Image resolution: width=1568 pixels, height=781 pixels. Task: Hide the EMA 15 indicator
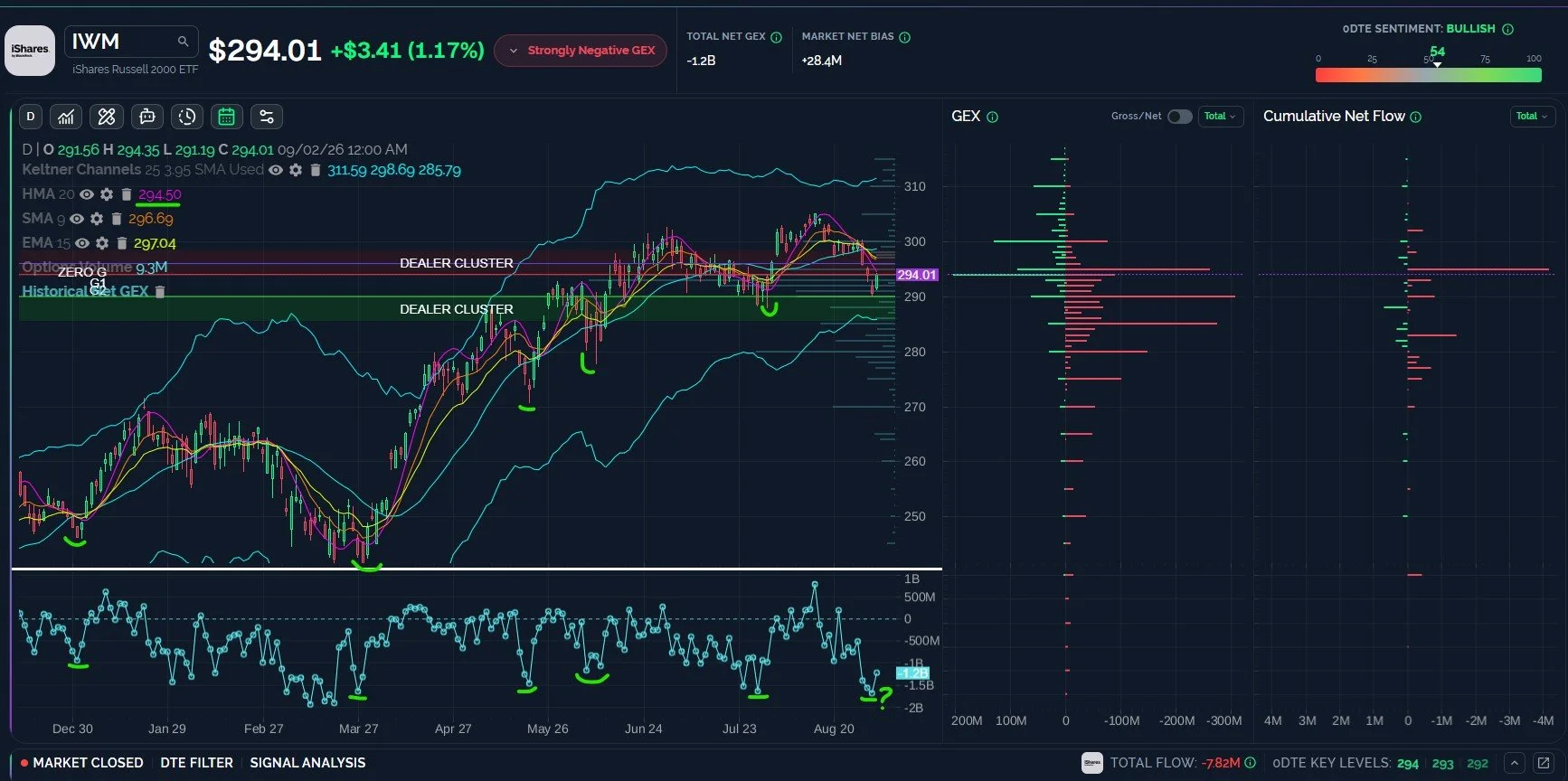[82, 243]
